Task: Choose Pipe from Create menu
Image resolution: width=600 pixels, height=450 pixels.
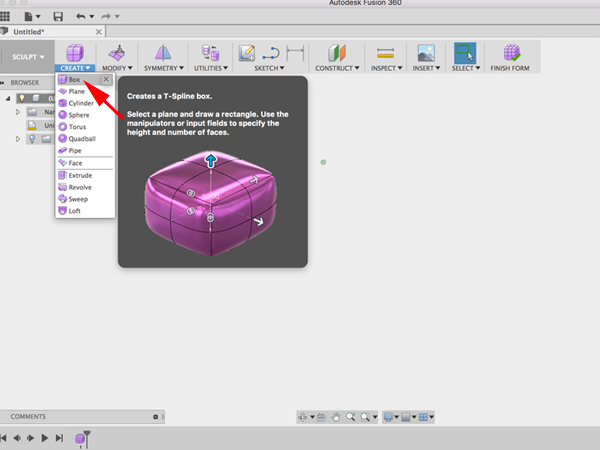Action: 85,150
